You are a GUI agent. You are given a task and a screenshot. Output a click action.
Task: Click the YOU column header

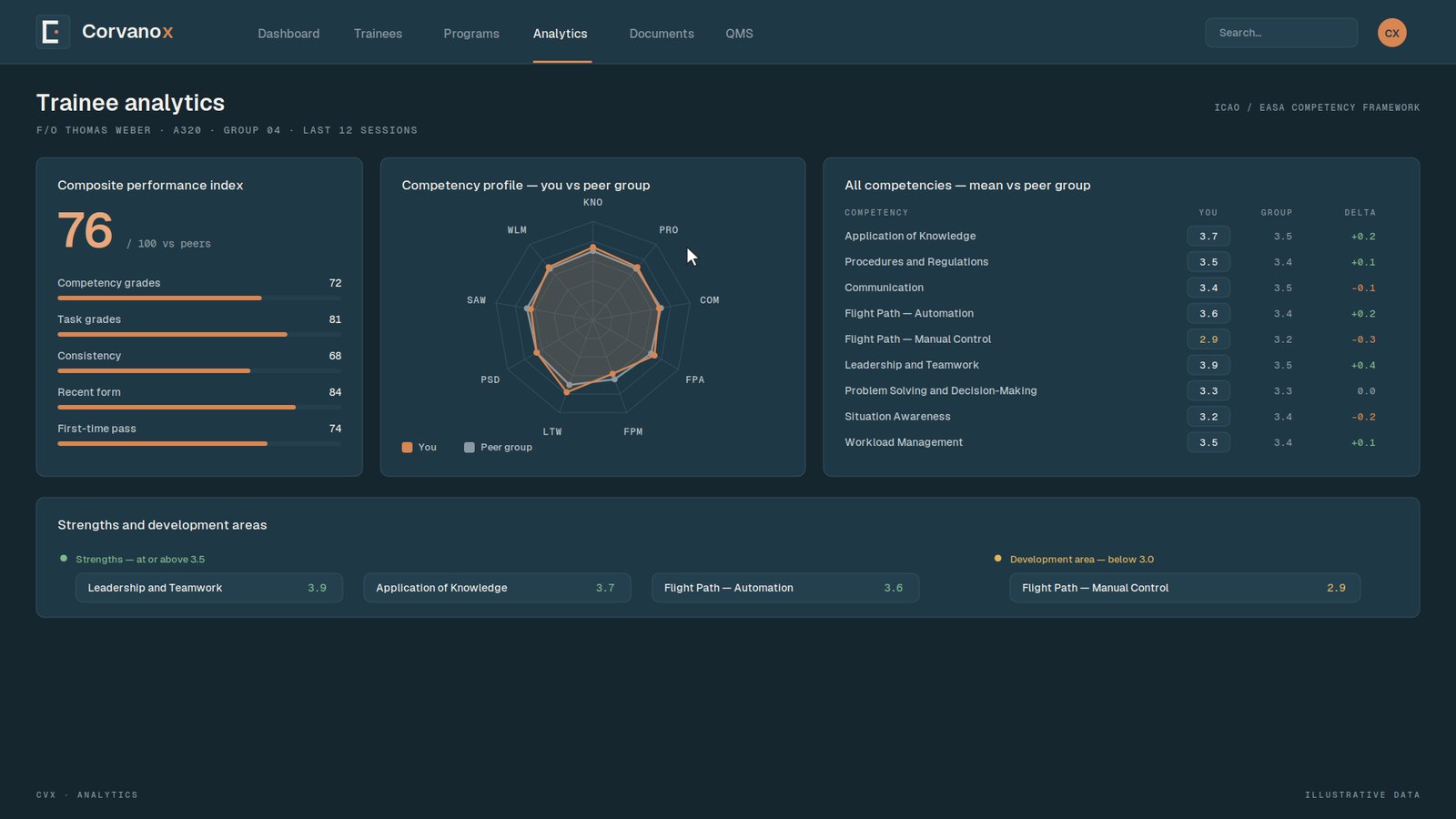point(1208,213)
